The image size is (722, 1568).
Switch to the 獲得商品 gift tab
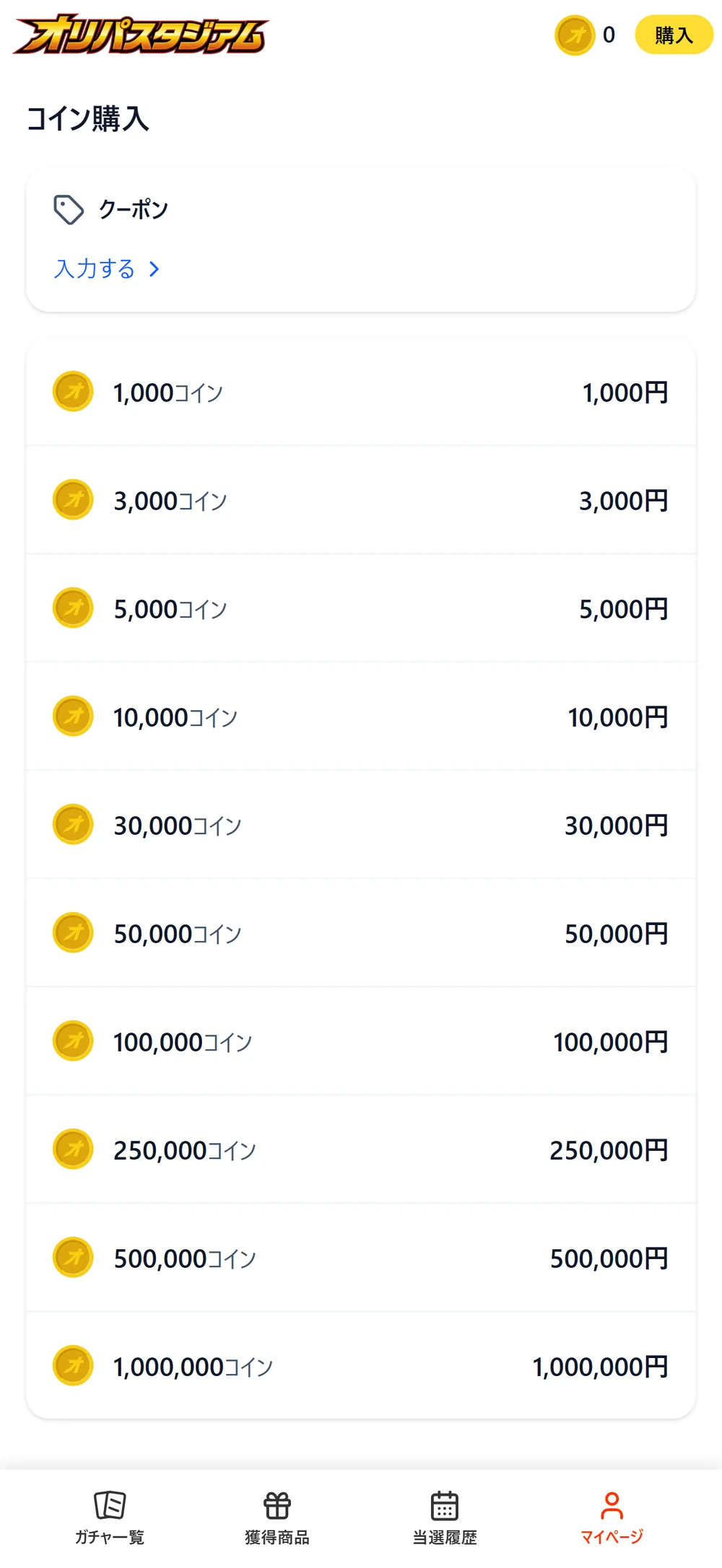[277, 1517]
